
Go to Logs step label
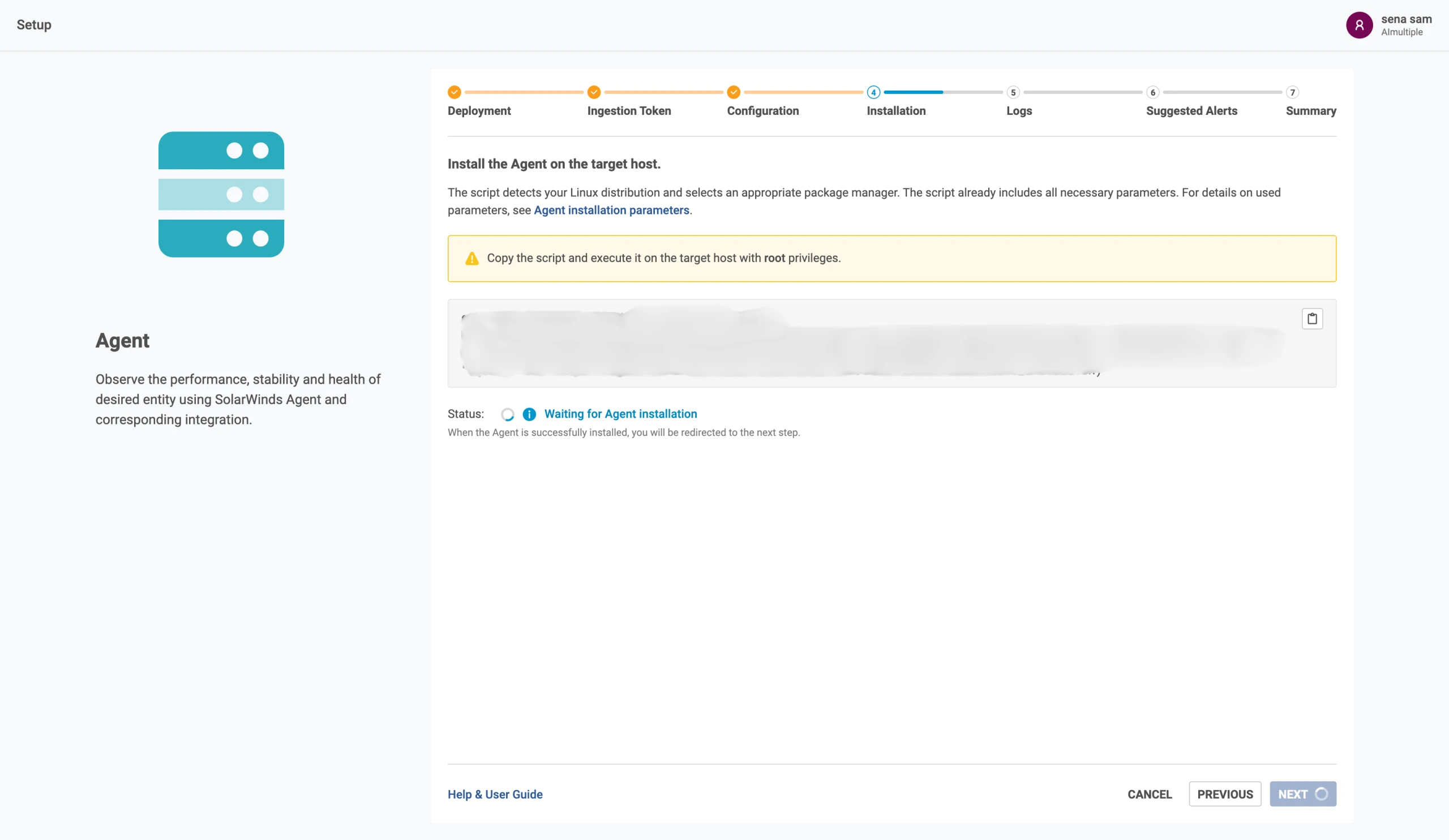pos(1019,111)
